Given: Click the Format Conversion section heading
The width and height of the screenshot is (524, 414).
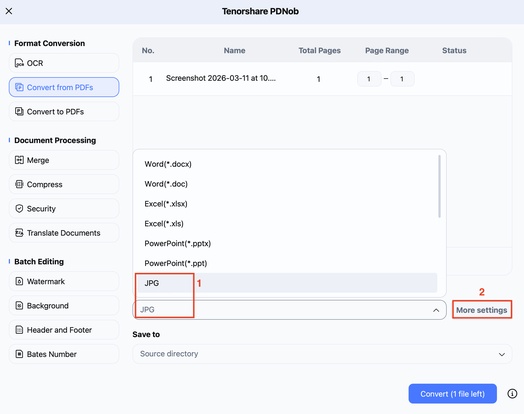Looking at the screenshot, I should click(x=49, y=43).
